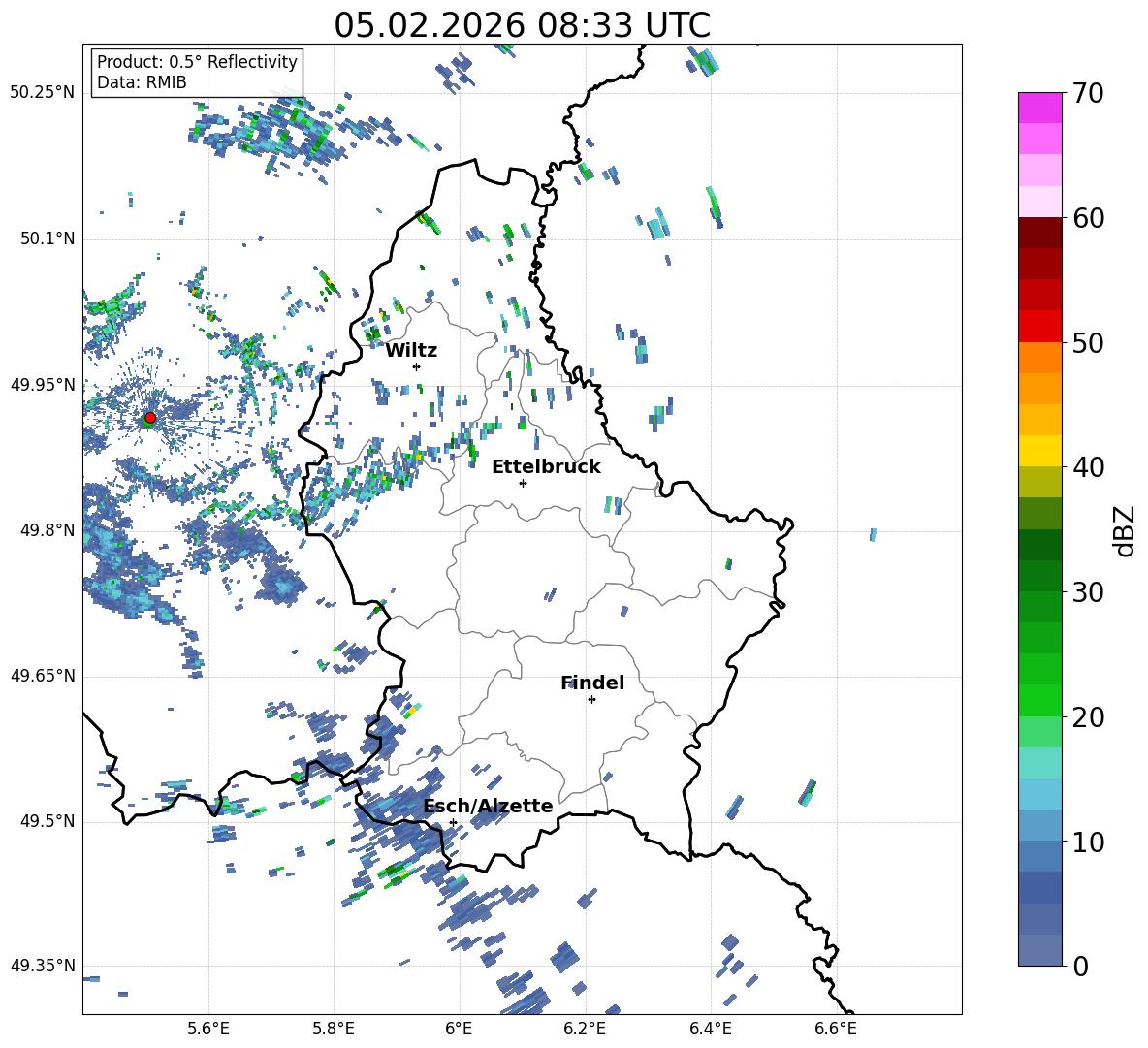Click the 49.95°N latitude label
Viewport: 1148px width, 1048px height.
coord(43,385)
